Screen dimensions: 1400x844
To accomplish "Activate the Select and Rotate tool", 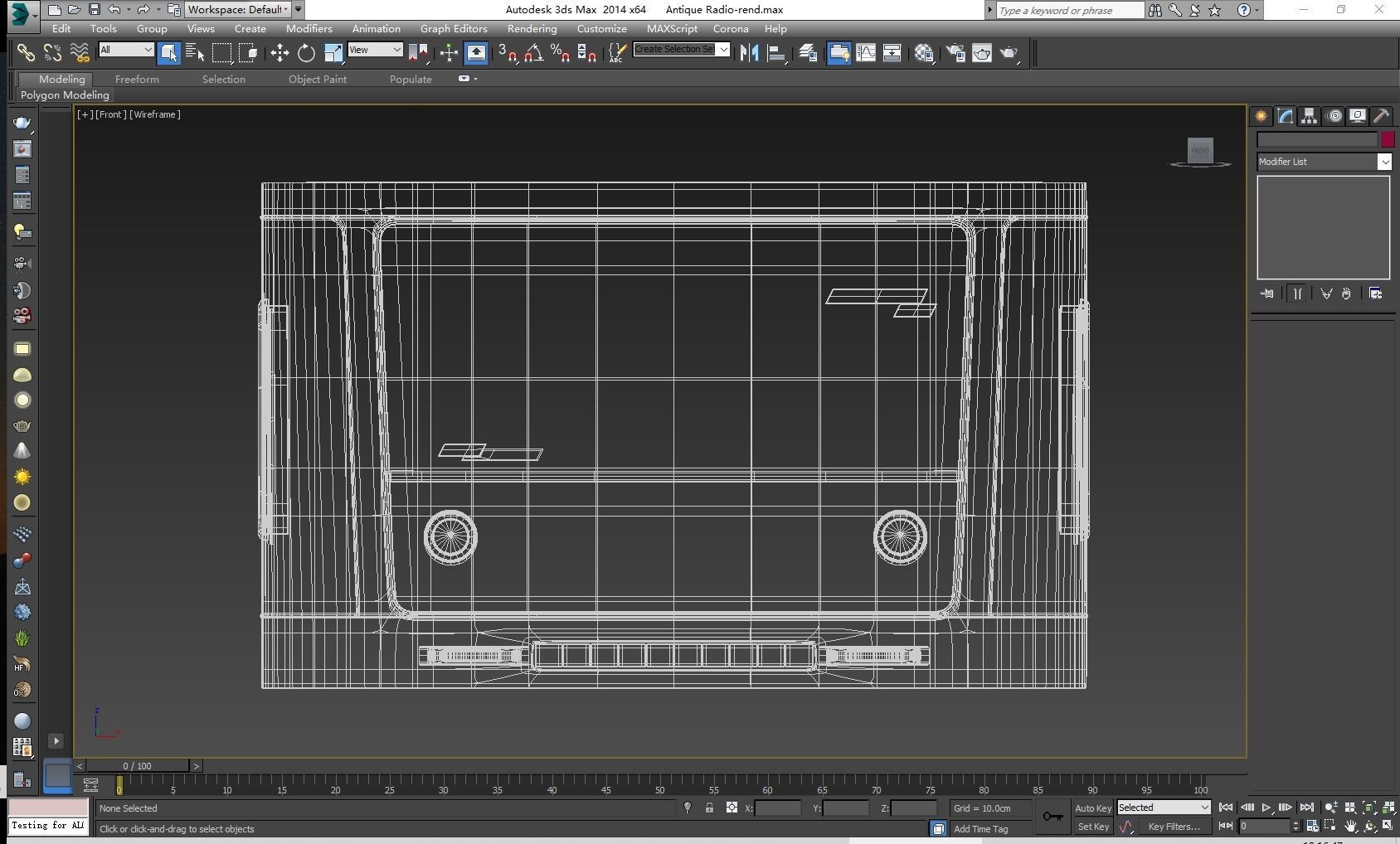I will coord(306,53).
